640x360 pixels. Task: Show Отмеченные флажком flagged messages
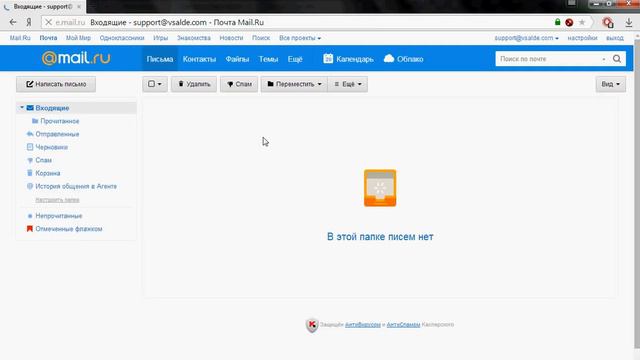coord(69,229)
